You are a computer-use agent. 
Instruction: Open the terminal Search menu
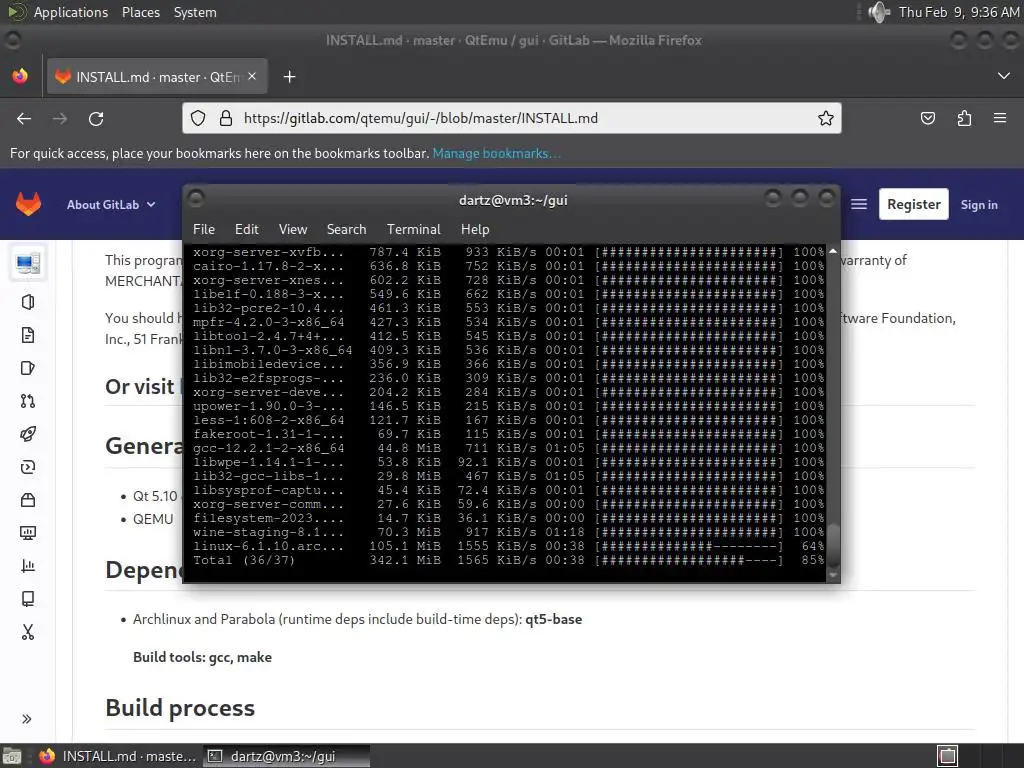(x=346, y=229)
